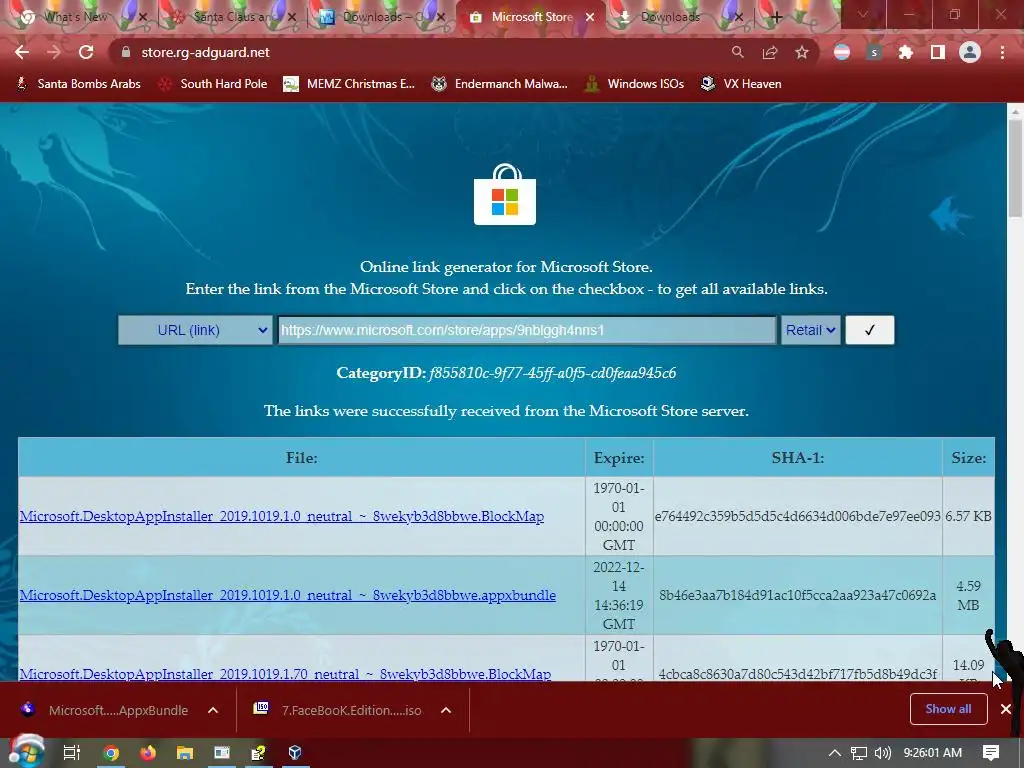Expand options for Microsoft AppxBundle download
1024x768 pixels.
(x=213, y=710)
